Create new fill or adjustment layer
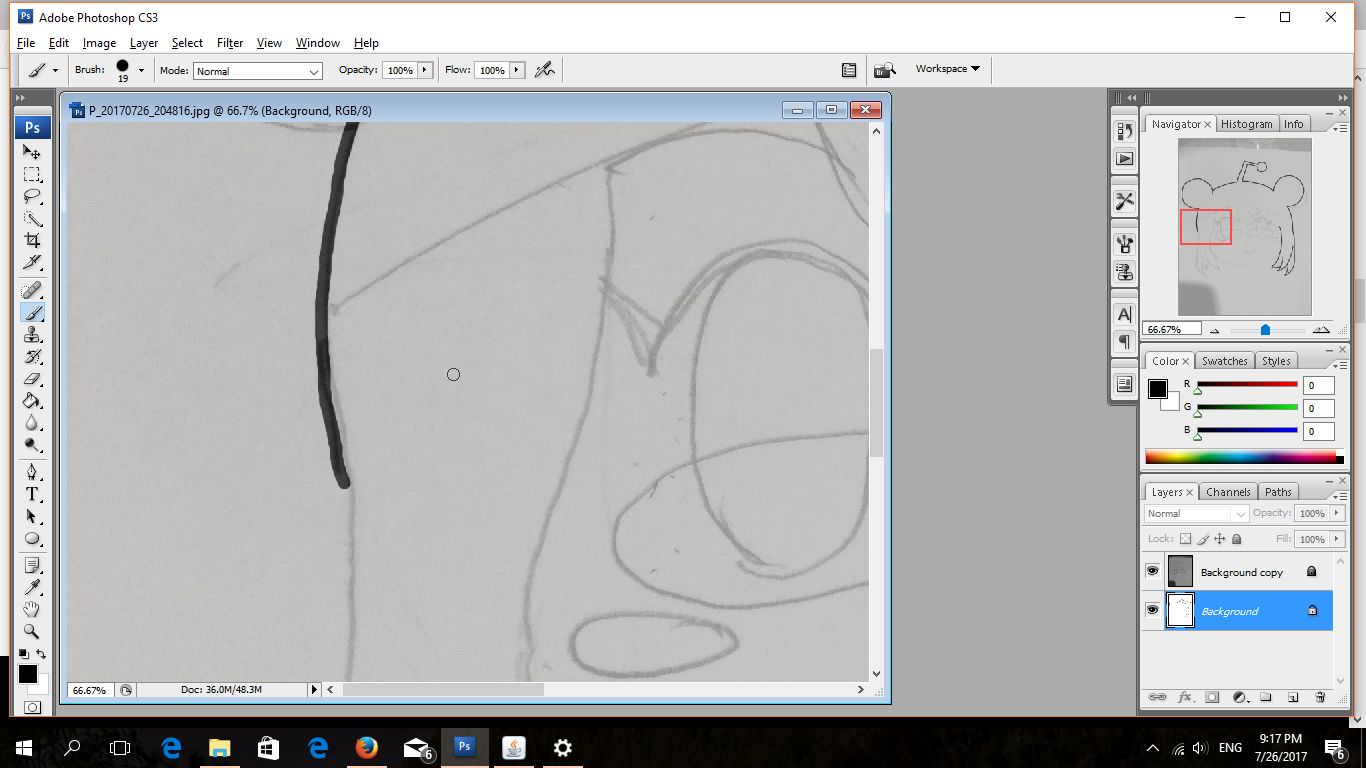Image resolution: width=1366 pixels, height=768 pixels. pos(1239,697)
